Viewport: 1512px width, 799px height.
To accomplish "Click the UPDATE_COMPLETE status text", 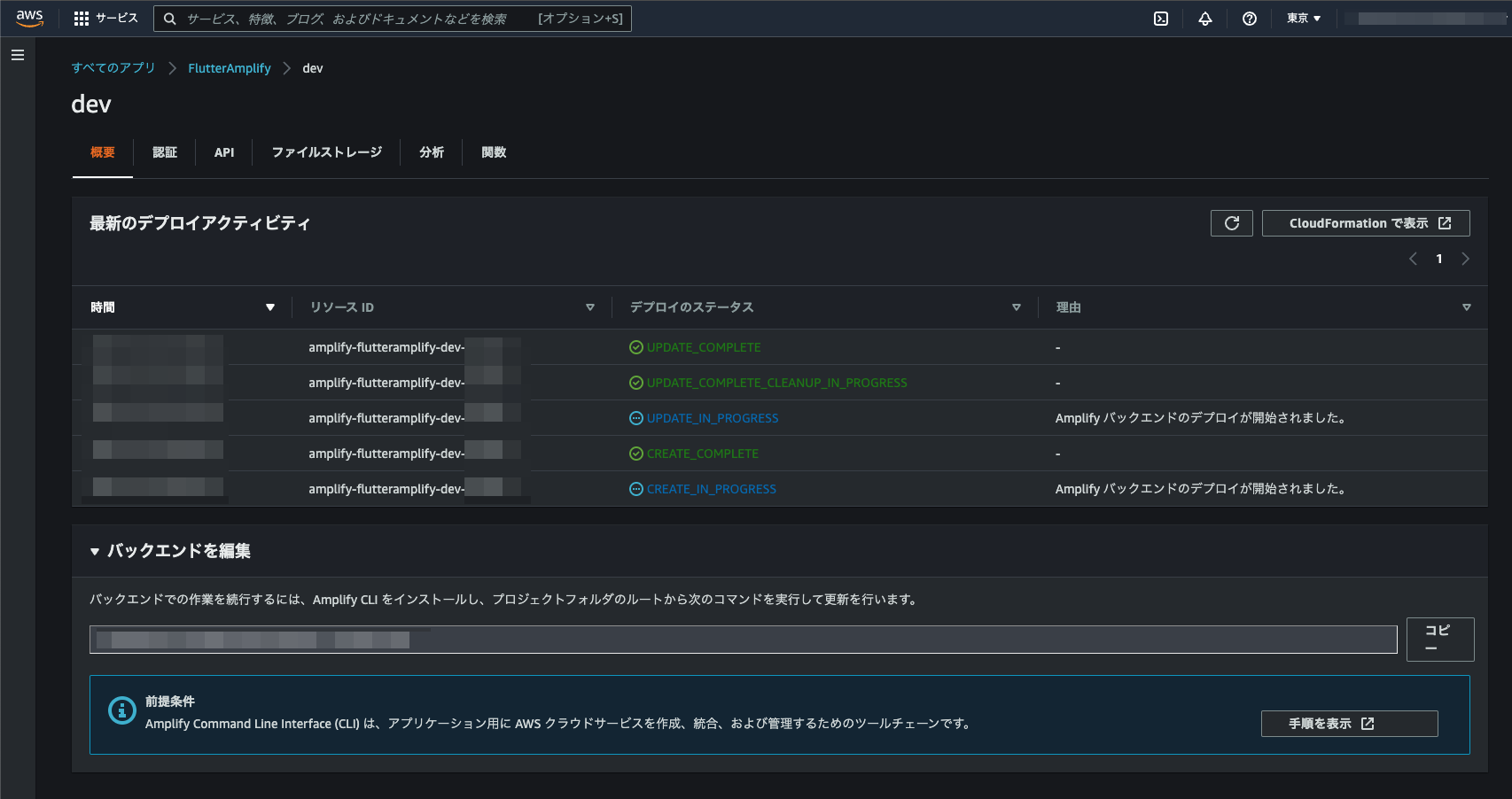I will pos(704,347).
